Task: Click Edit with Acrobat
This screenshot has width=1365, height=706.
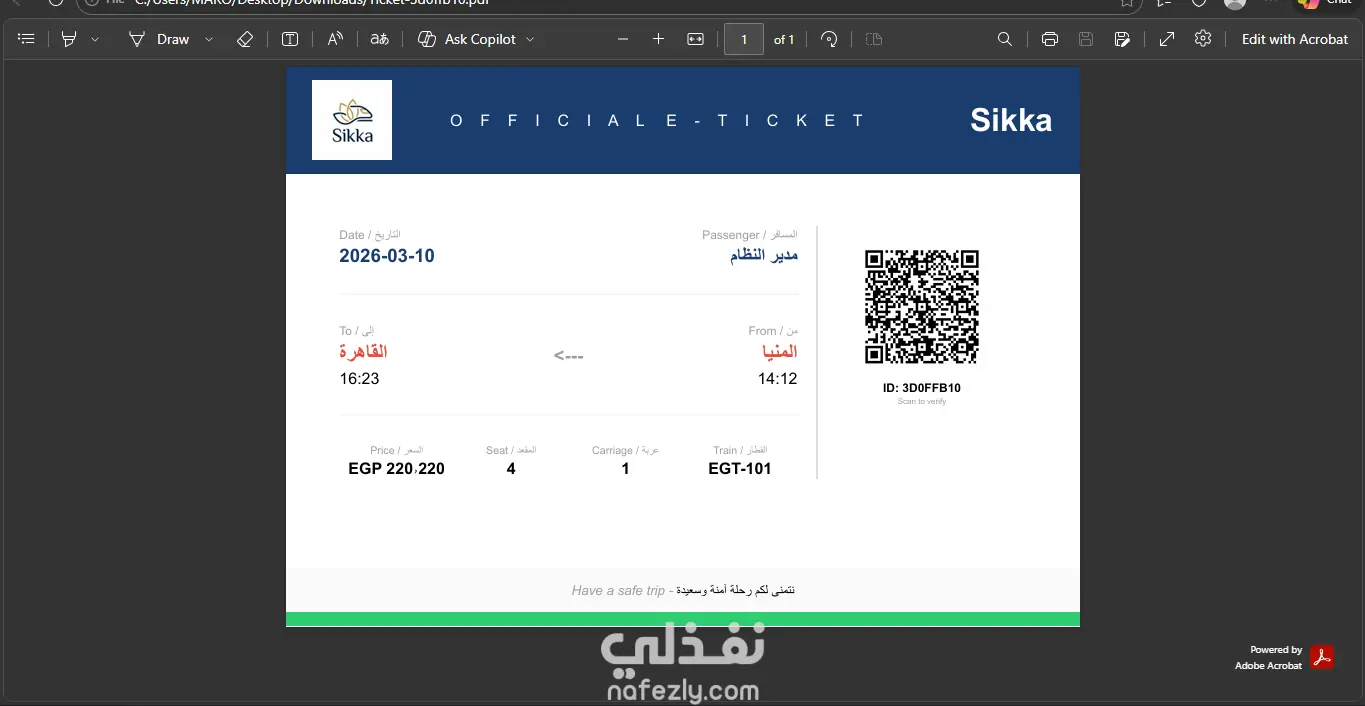Action: [x=1295, y=39]
